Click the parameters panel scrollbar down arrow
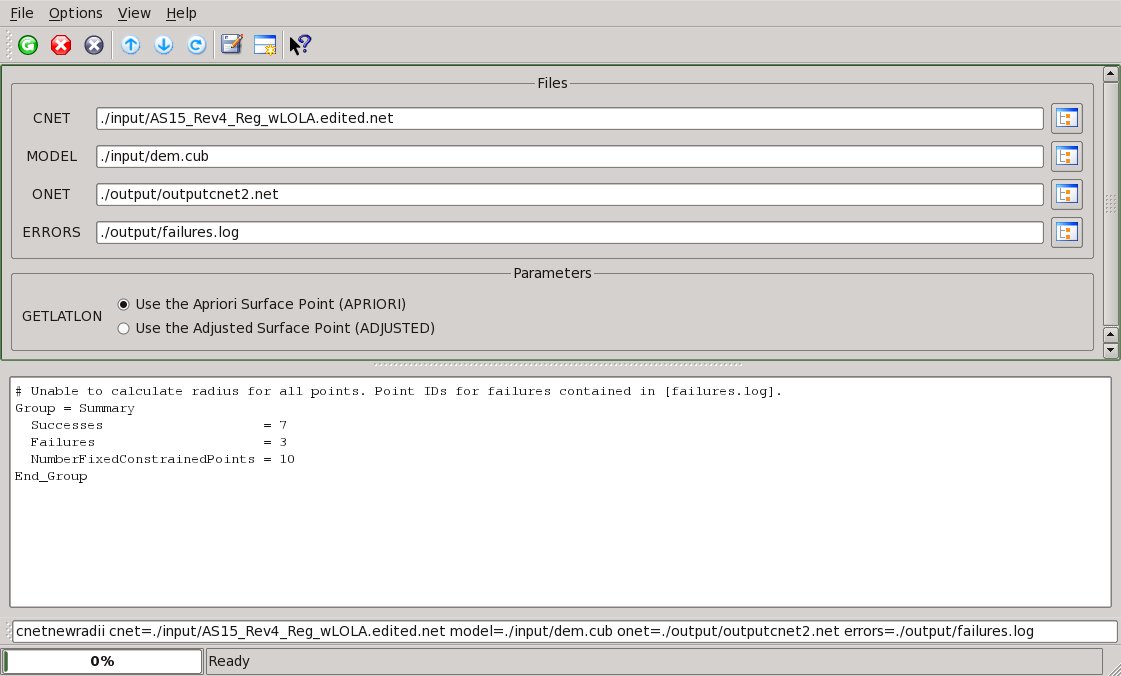Image resolution: width=1121 pixels, height=676 pixels. 1109,351
